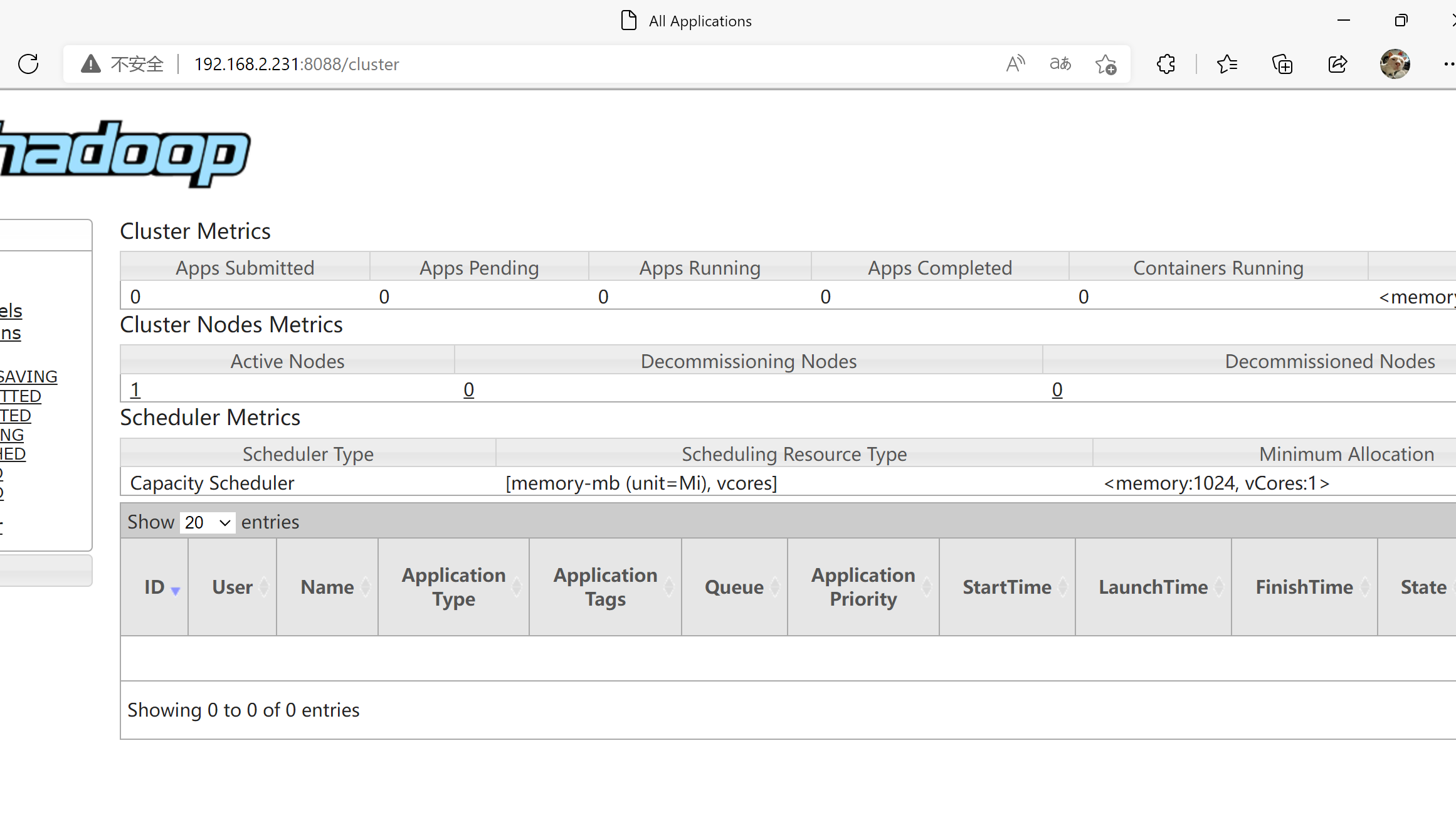
Task: Open the browser extensions puzzle icon
Action: [x=1166, y=64]
